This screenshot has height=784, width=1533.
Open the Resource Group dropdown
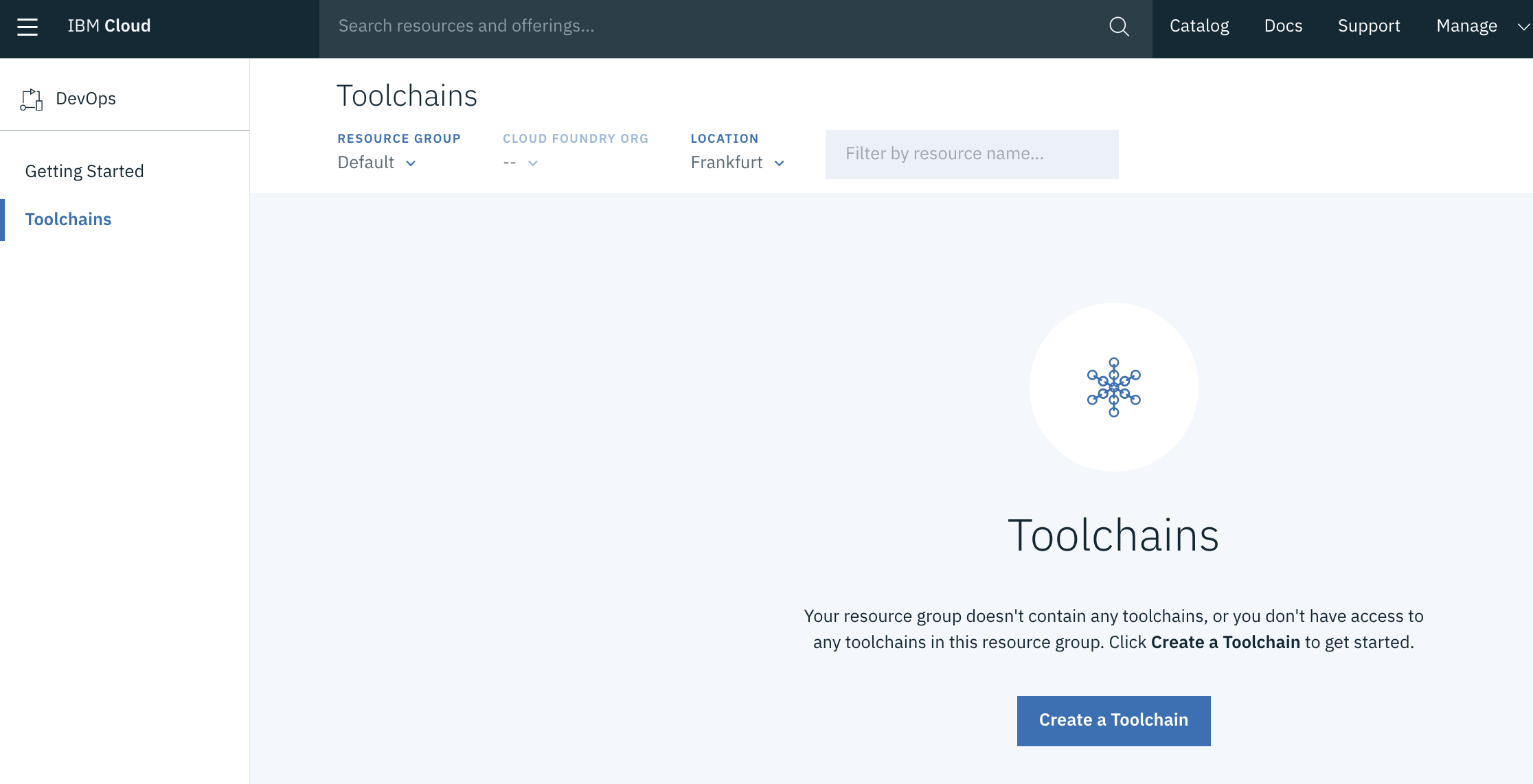(x=377, y=163)
